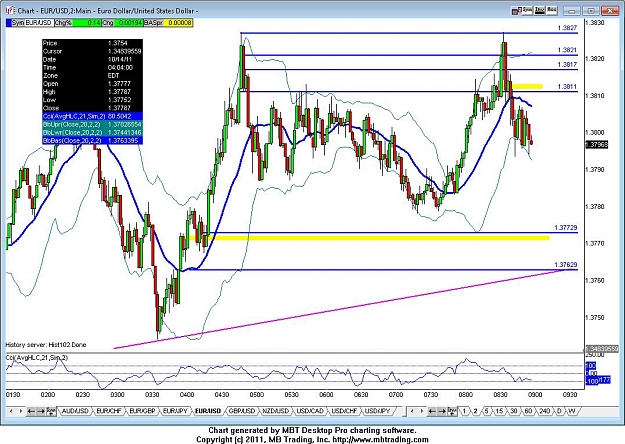Open the USD/CHF tab
625x444 pixels.
coord(343,411)
